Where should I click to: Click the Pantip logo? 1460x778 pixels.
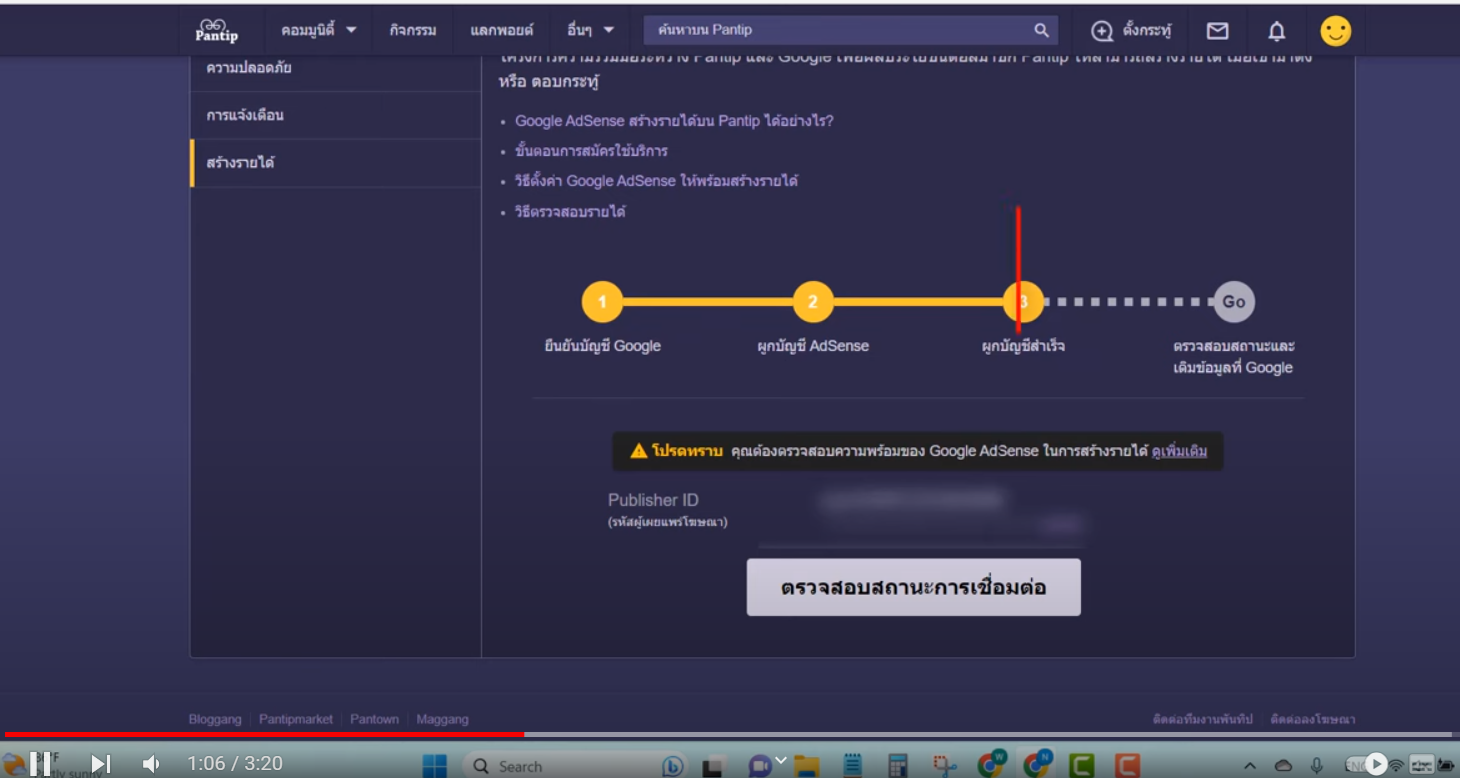(217, 31)
